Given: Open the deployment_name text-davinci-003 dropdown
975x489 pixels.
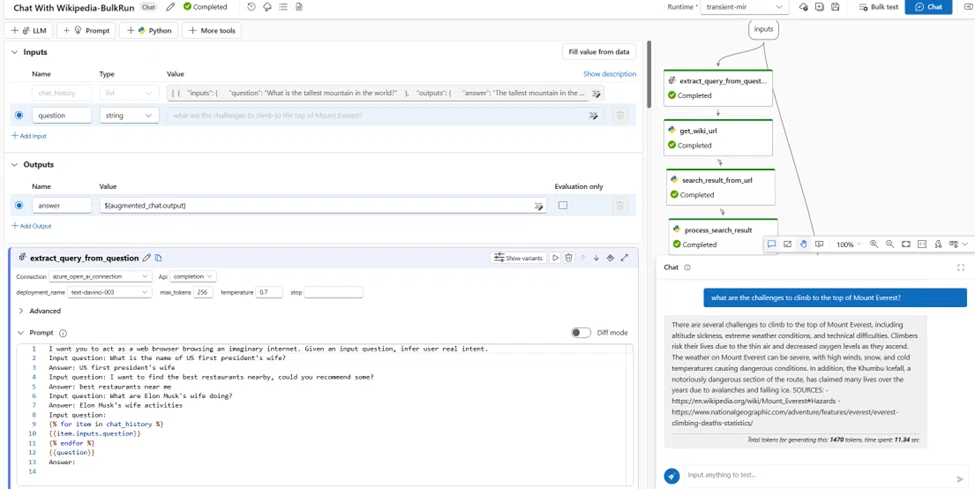Looking at the screenshot, I should click(x=109, y=292).
